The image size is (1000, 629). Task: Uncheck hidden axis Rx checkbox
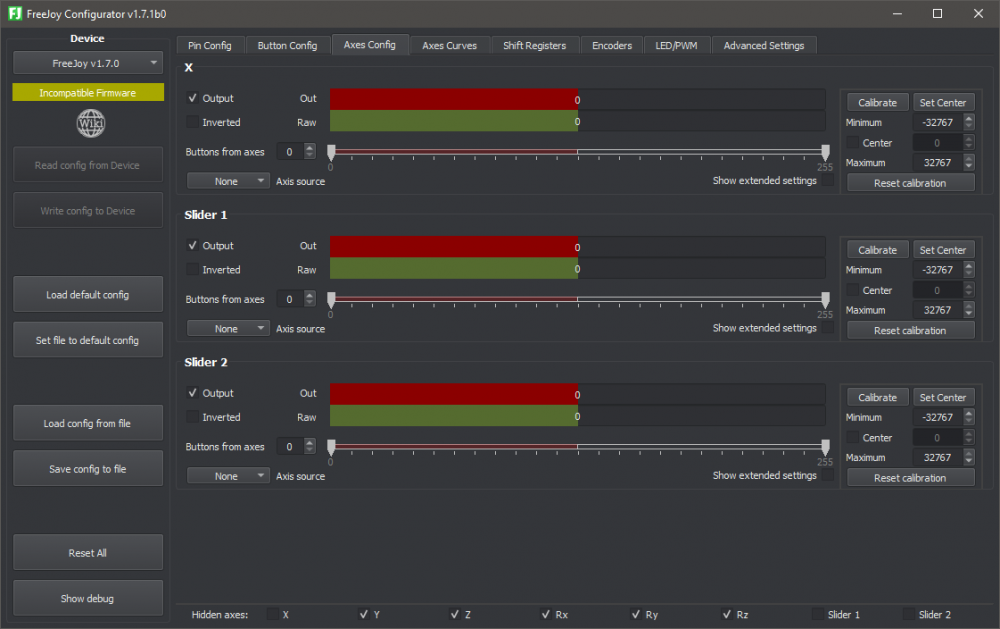[x=546, y=614]
